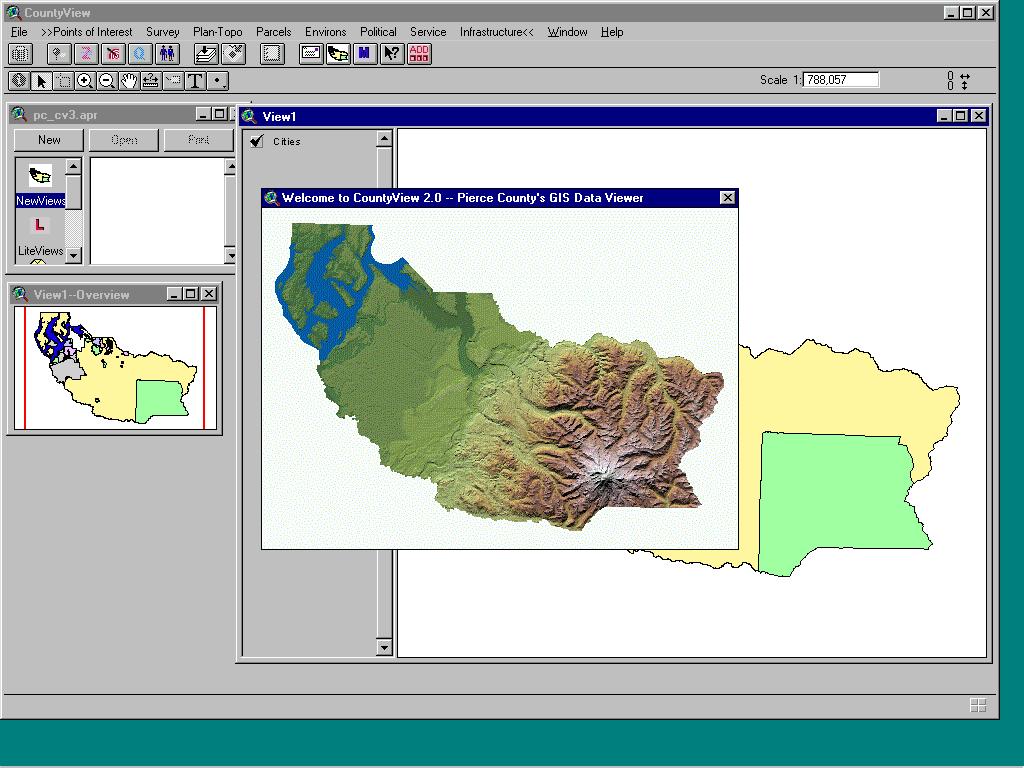
Task: Click the paintbrush icon in the top toolbar
Action: pos(233,54)
